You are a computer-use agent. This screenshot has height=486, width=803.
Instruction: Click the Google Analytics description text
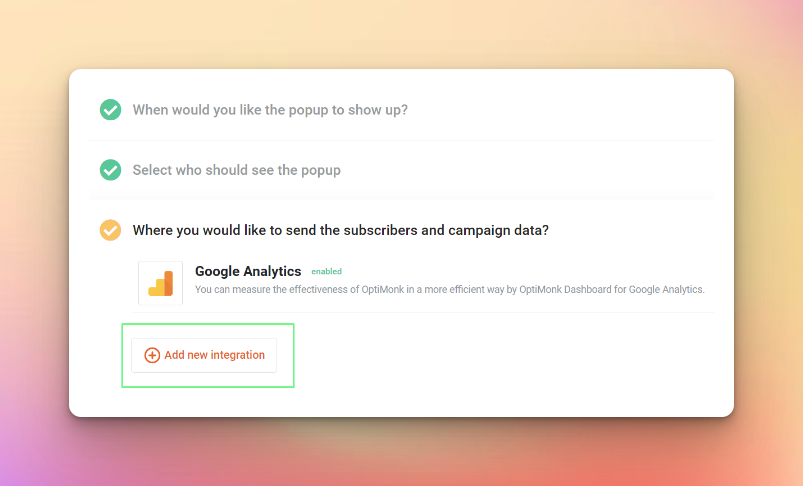point(450,289)
